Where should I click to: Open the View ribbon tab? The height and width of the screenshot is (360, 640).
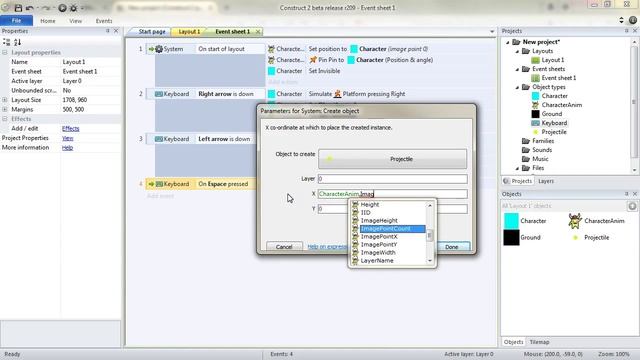click(76, 21)
